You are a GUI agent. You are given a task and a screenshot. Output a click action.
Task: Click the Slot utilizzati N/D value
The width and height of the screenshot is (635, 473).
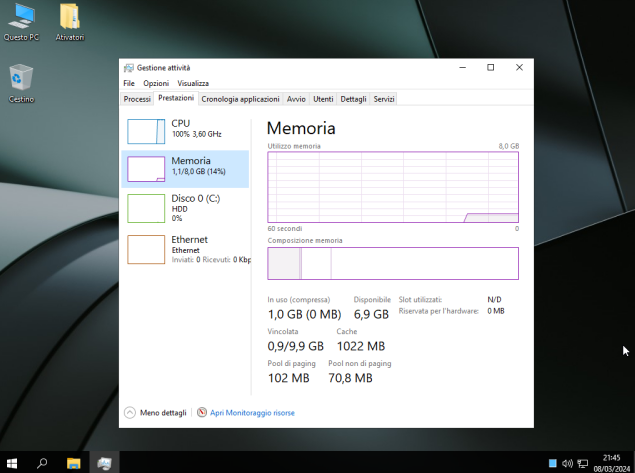pos(494,300)
